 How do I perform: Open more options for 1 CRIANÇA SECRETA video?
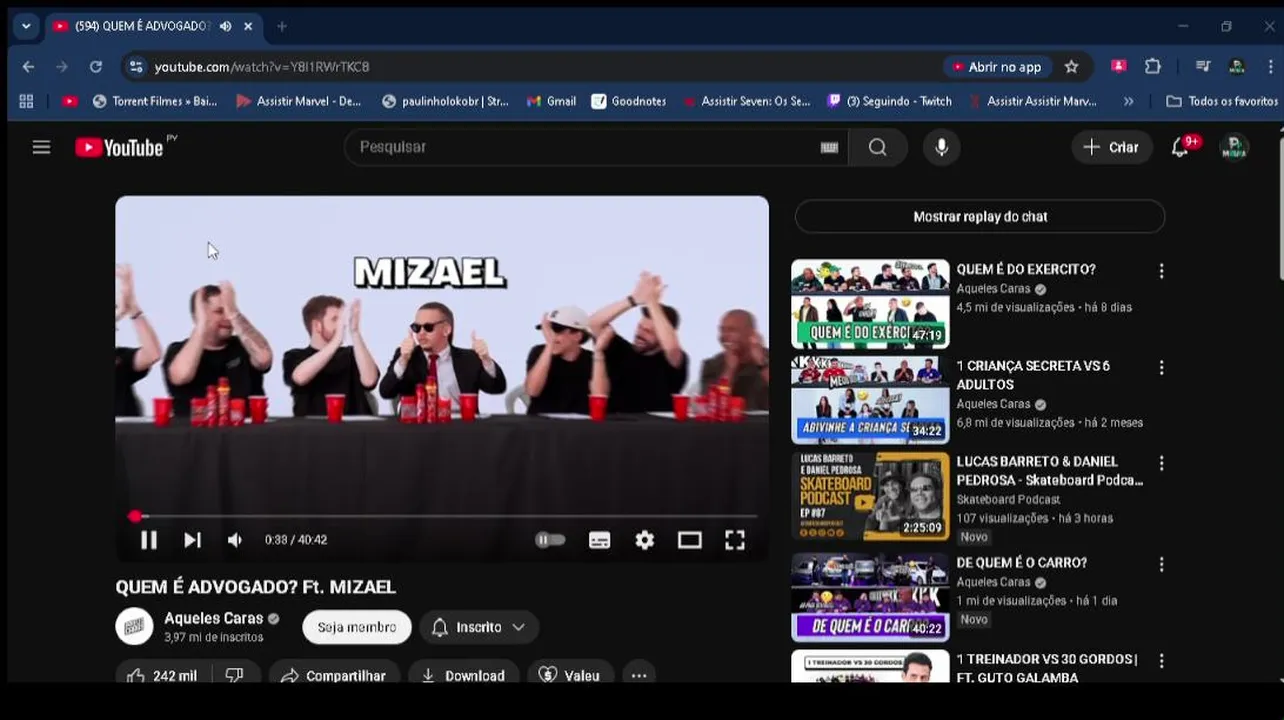point(1161,368)
